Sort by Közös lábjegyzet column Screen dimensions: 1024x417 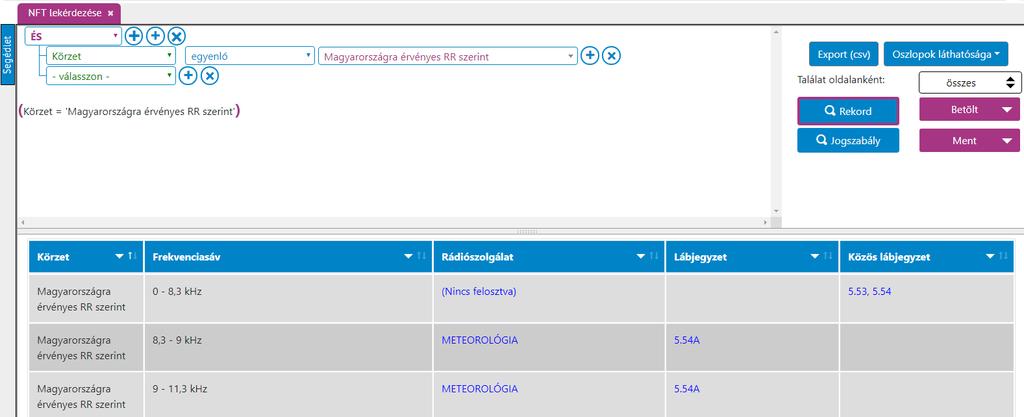point(1002,256)
